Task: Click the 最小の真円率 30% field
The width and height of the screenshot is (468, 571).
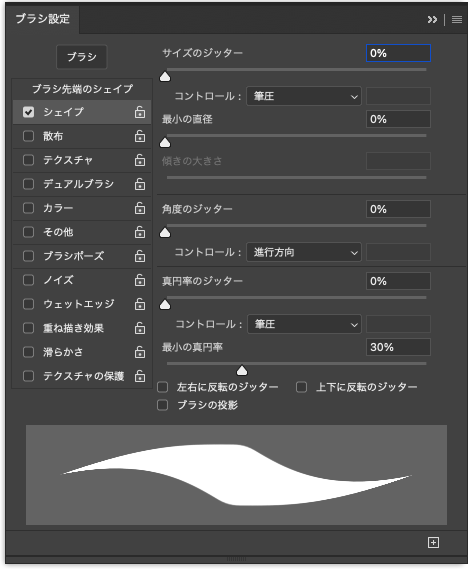Action: 398,347
